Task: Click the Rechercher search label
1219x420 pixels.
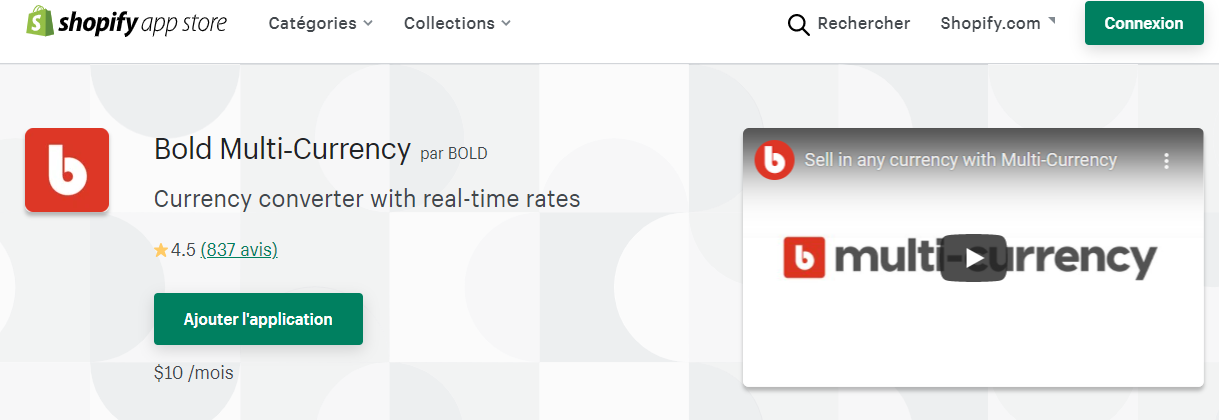Action: pos(863,23)
